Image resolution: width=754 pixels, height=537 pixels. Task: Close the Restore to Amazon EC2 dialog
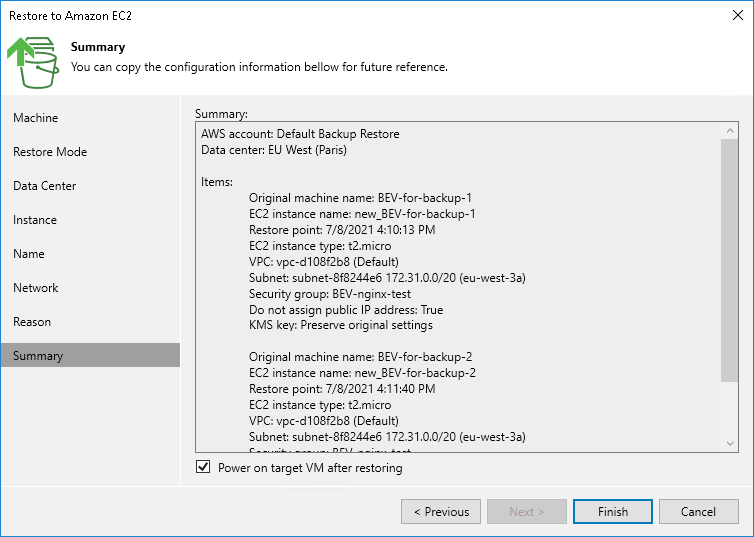tap(738, 16)
